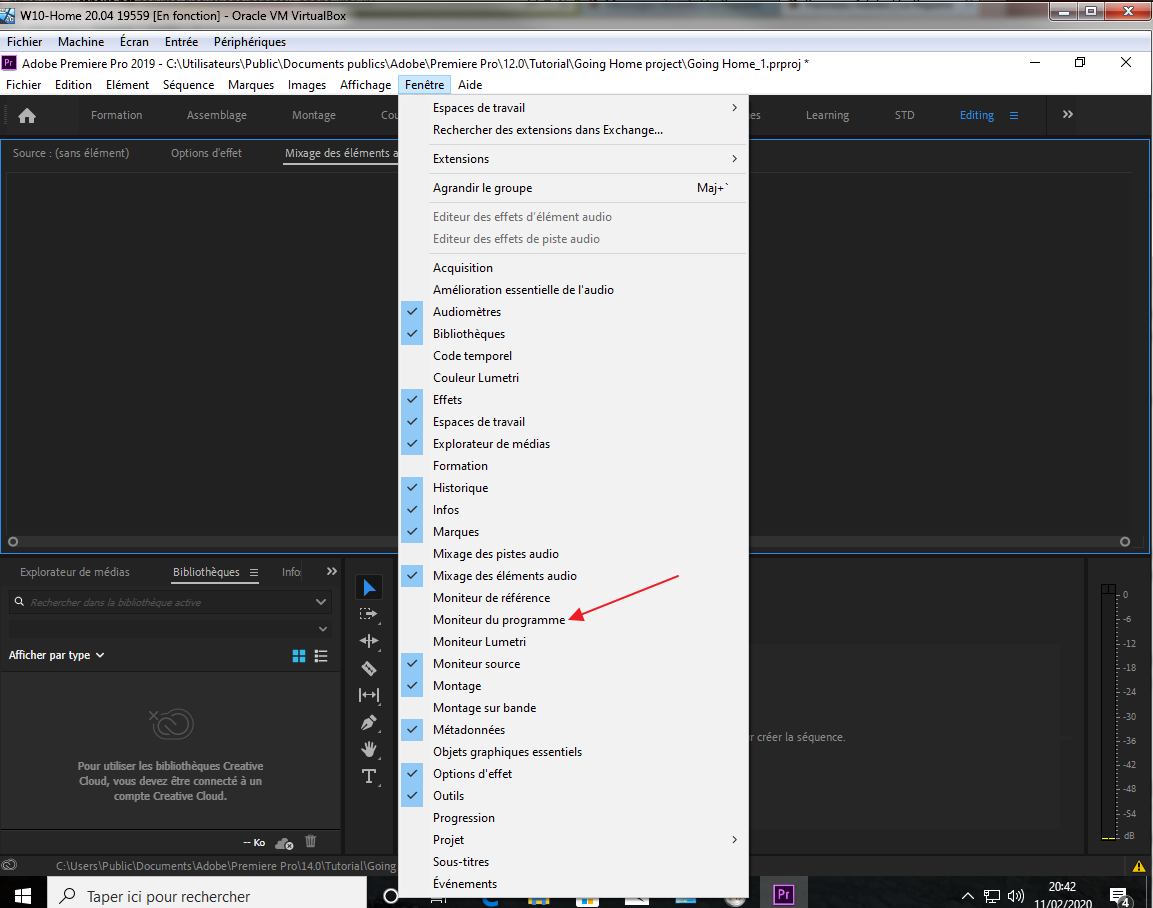The image size is (1153, 908).
Task: Click the taskbar network icon
Action: point(992,896)
